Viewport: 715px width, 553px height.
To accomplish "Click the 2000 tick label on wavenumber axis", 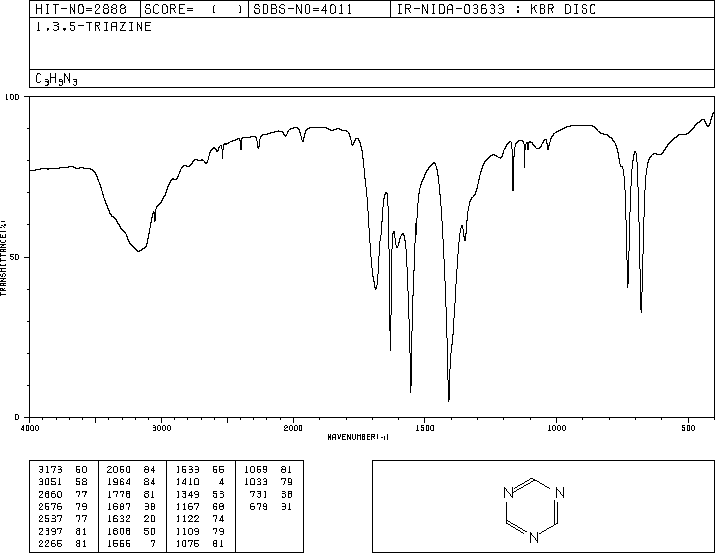I will coord(293,428).
